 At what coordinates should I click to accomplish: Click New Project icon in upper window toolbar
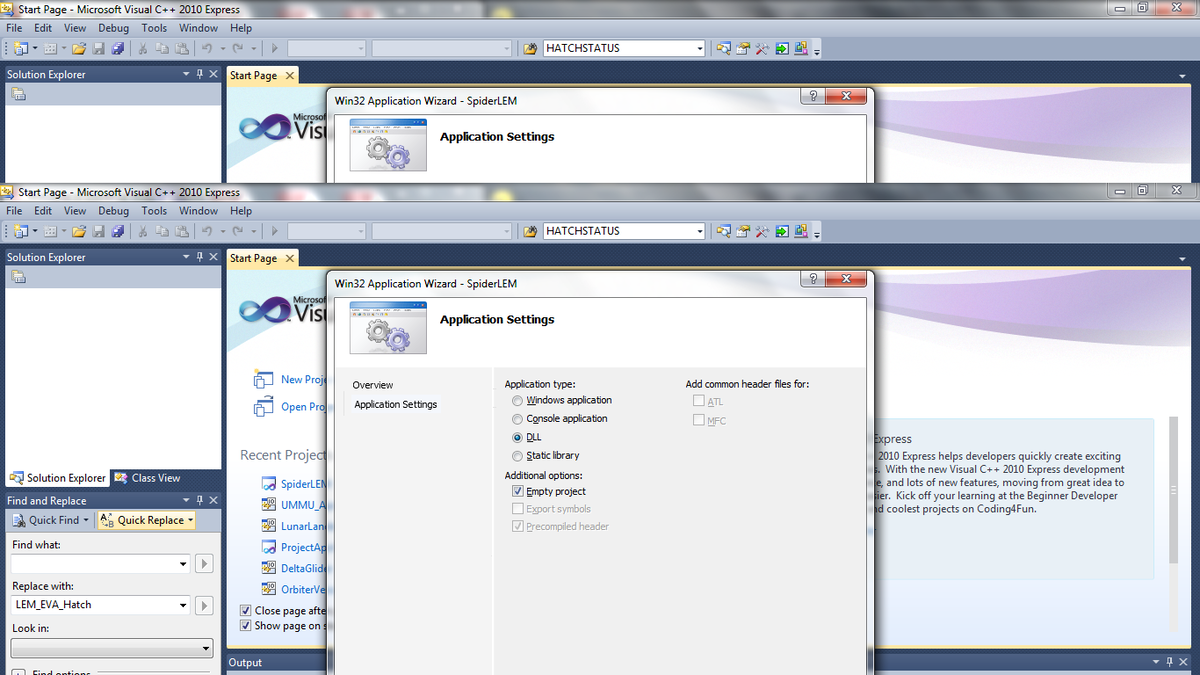[20, 48]
